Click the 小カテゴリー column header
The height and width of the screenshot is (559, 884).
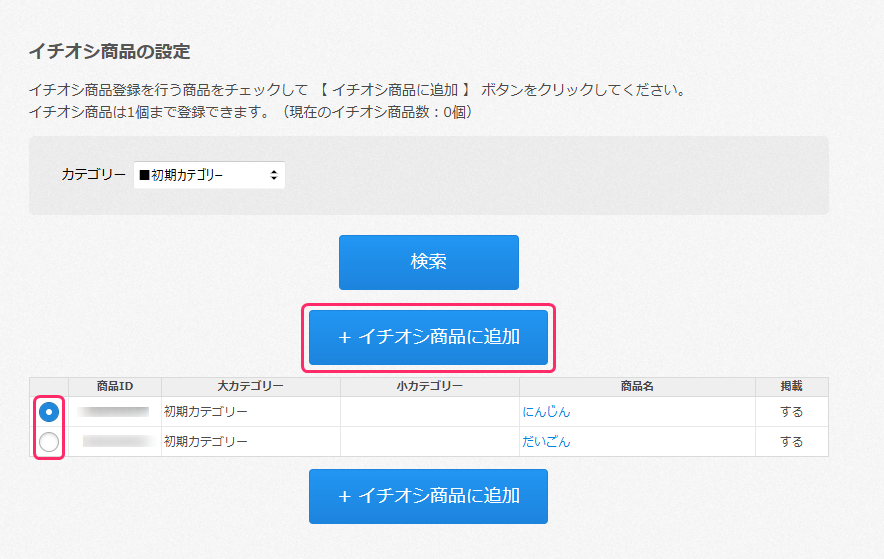point(430,386)
